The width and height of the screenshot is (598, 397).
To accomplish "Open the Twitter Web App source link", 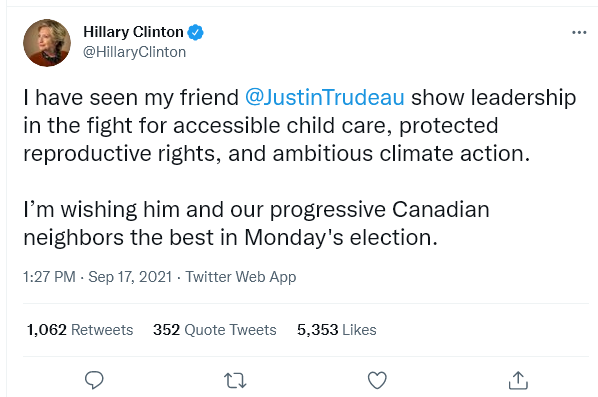I will coord(241,277).
